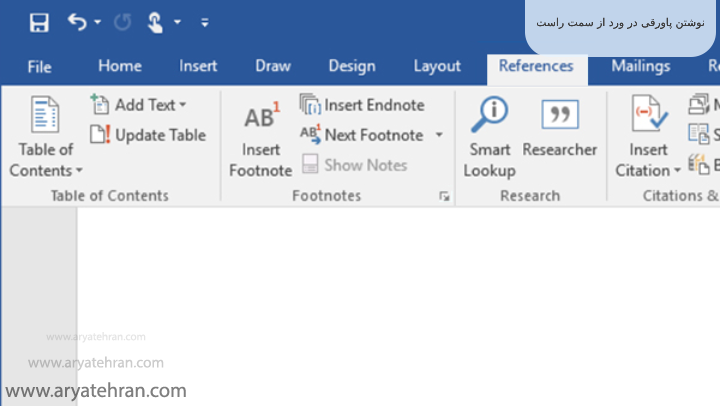720x406 pixels.
Task: Expand the Undo history dropdown arrow
Action: click(x=98, y=22)
